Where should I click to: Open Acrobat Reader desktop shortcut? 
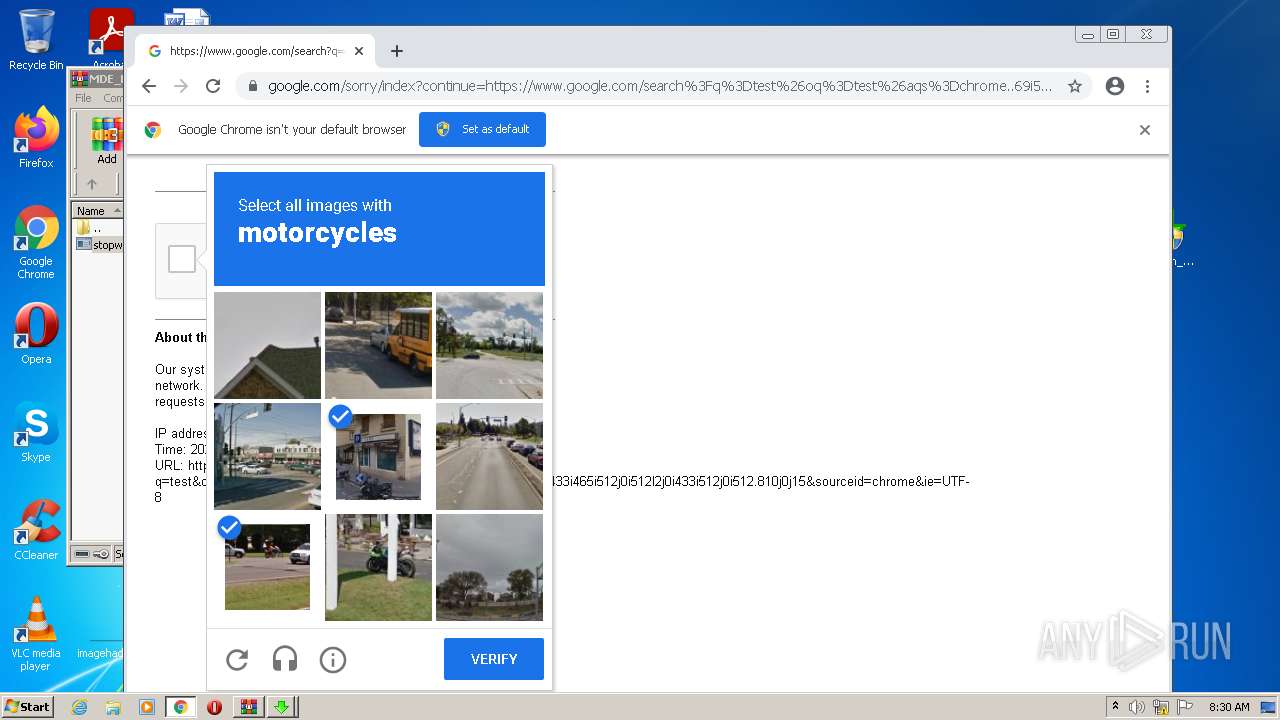(x=111, y=38)
